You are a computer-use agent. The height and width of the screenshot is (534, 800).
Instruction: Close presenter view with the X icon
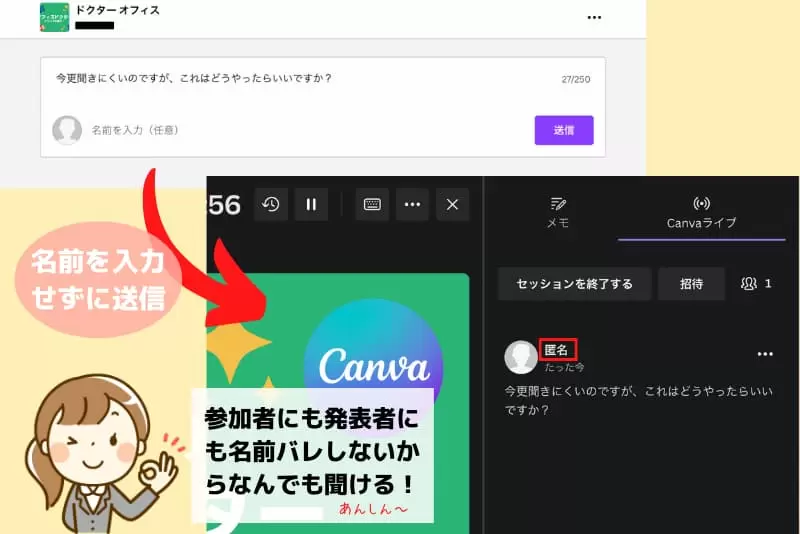coord(452,205)
